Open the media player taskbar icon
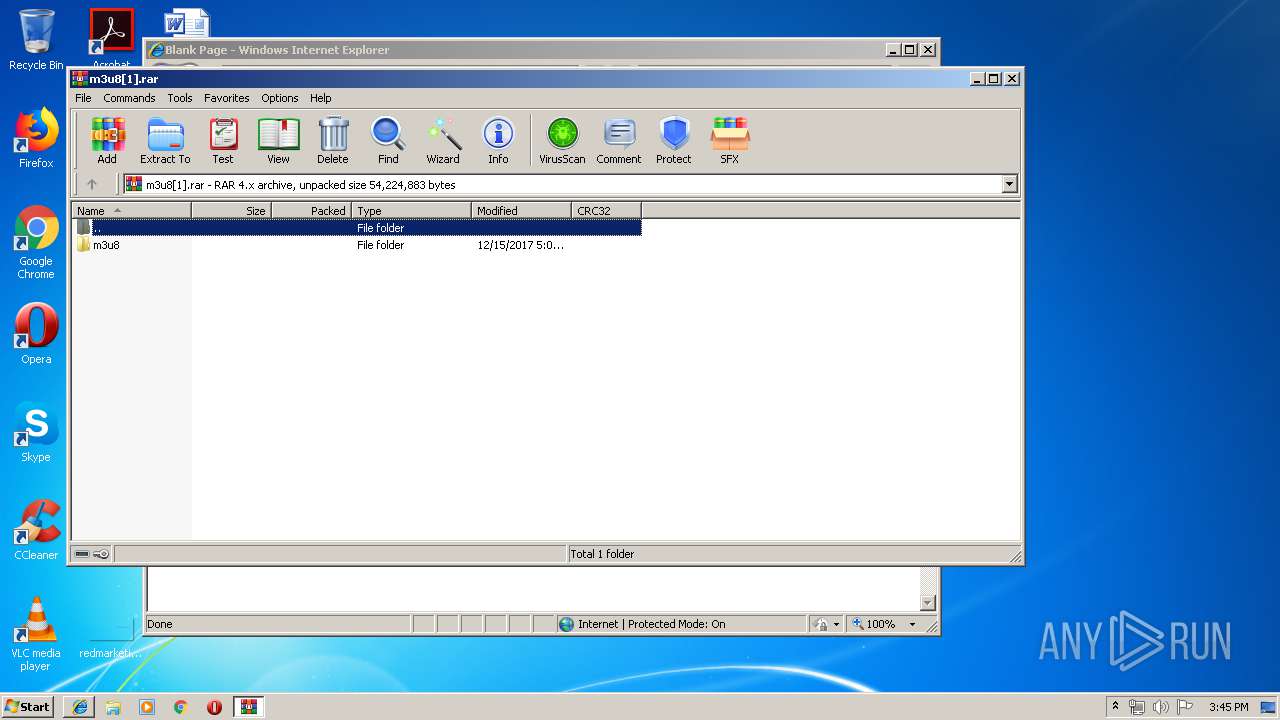Viewport: 1280px width, 720px height. pyautogui.click(x=147, y=707)
